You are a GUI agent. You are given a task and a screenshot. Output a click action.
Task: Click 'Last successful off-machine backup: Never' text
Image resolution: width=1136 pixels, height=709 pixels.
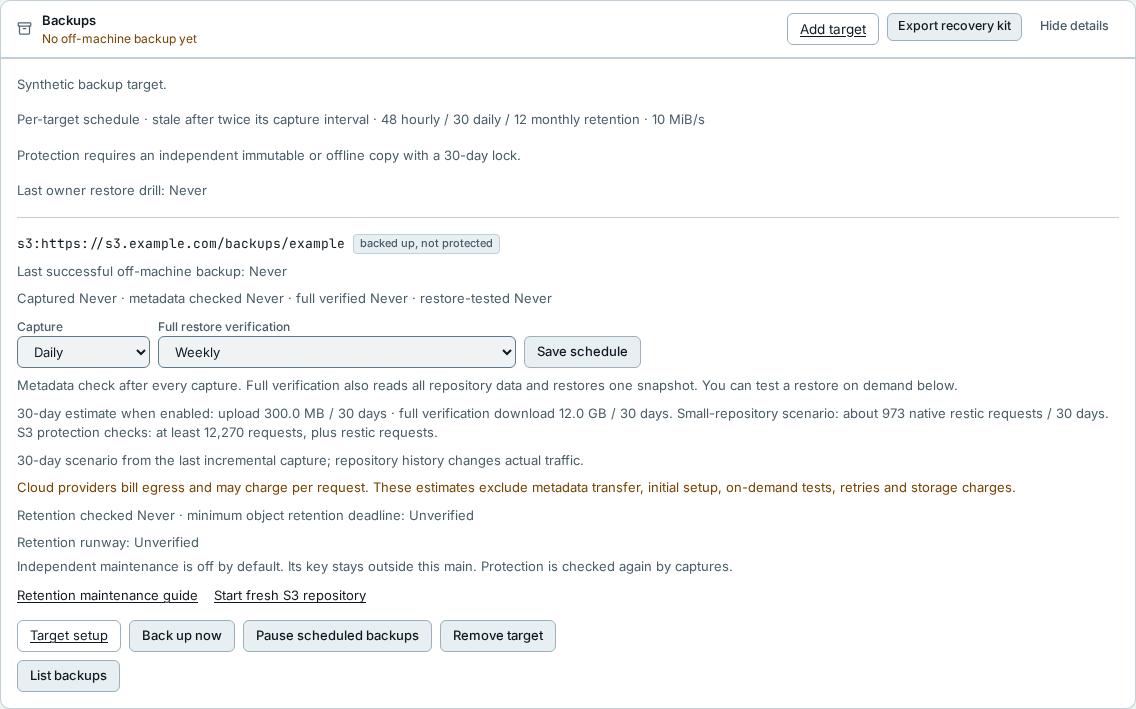click(x=152, y=272)
